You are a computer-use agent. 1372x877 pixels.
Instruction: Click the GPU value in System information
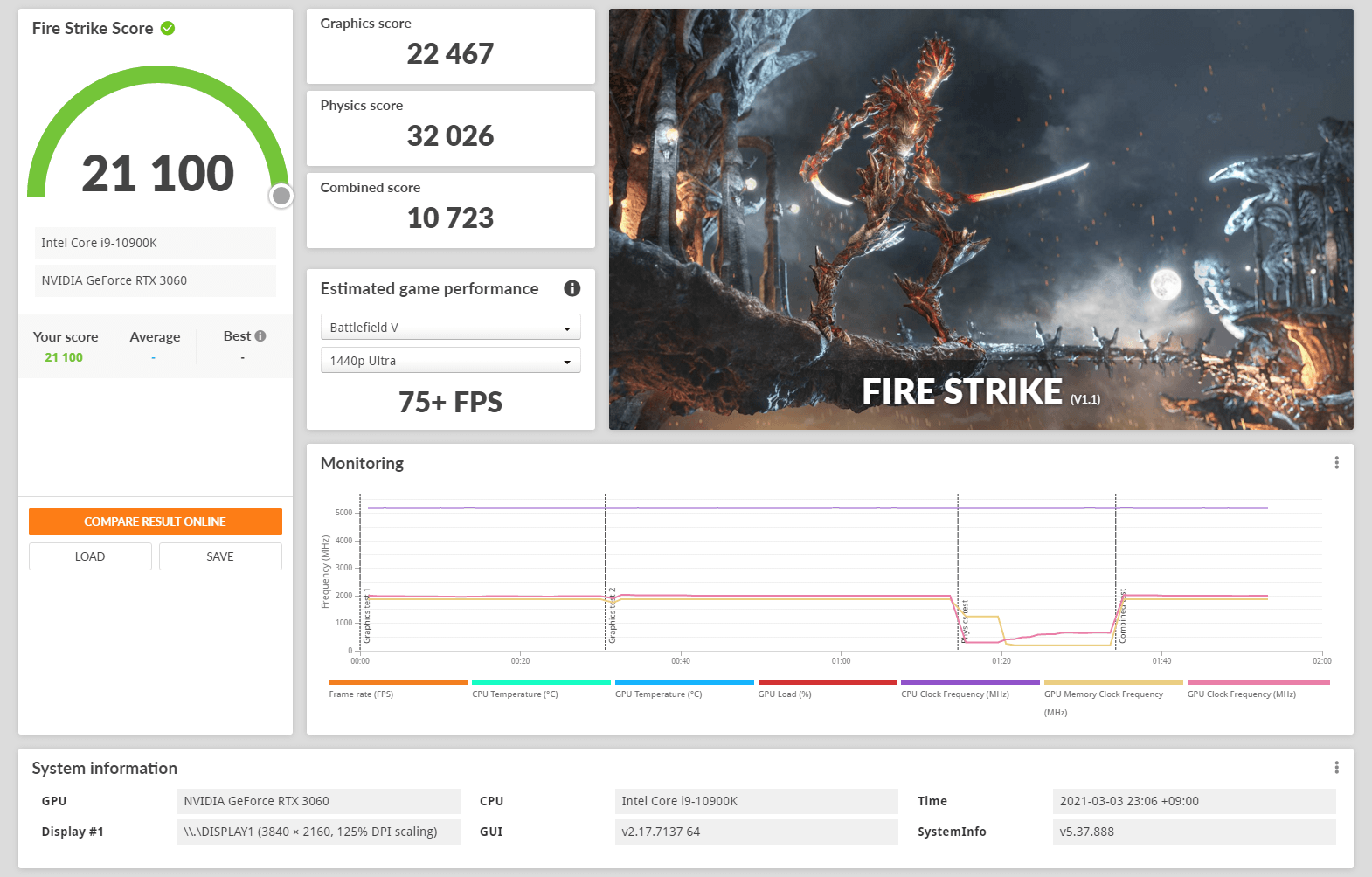[x=318, y=801]
